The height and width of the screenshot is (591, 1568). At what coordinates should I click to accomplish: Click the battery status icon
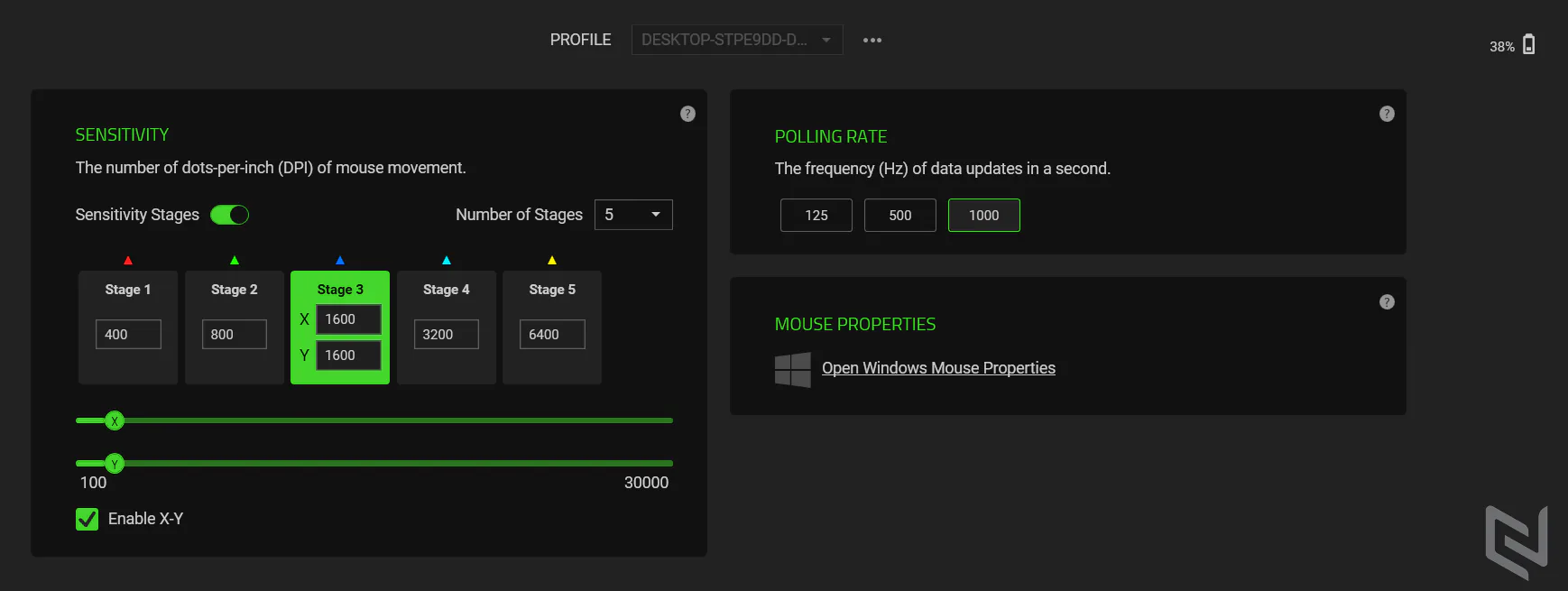(1528, 44)
